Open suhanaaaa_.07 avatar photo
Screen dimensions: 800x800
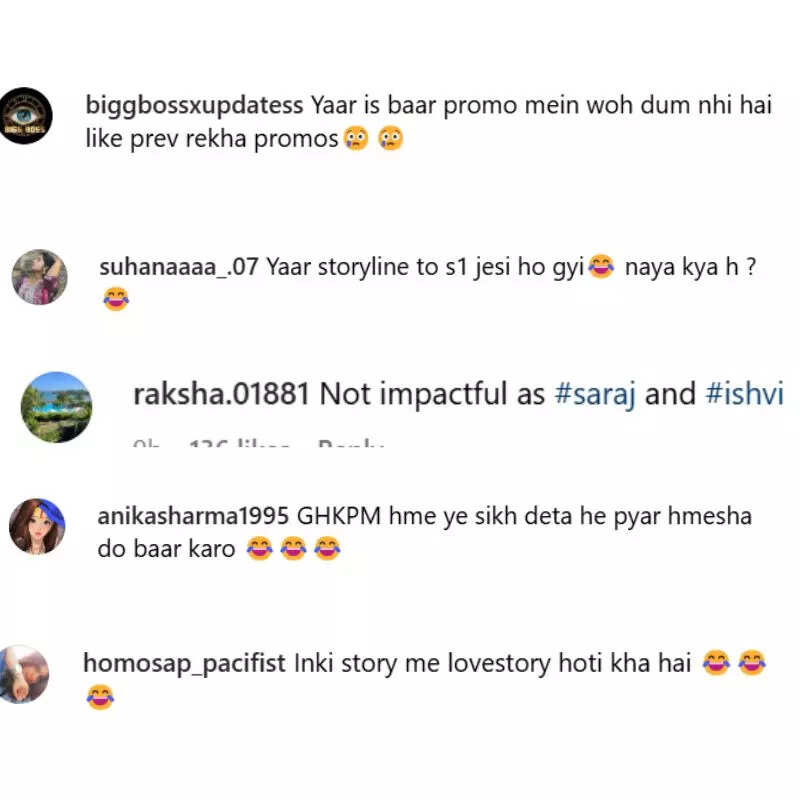click(39, 277)
